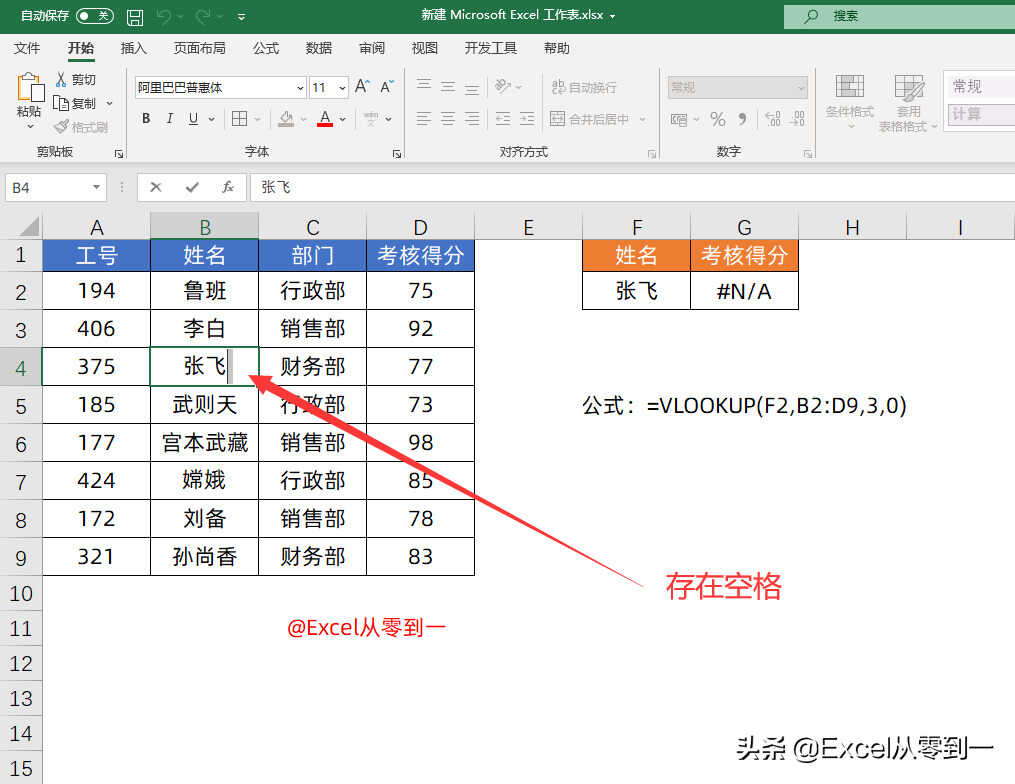Toggle the Underline formatting button
The image size is (1015, 784).
pos(191,119)
